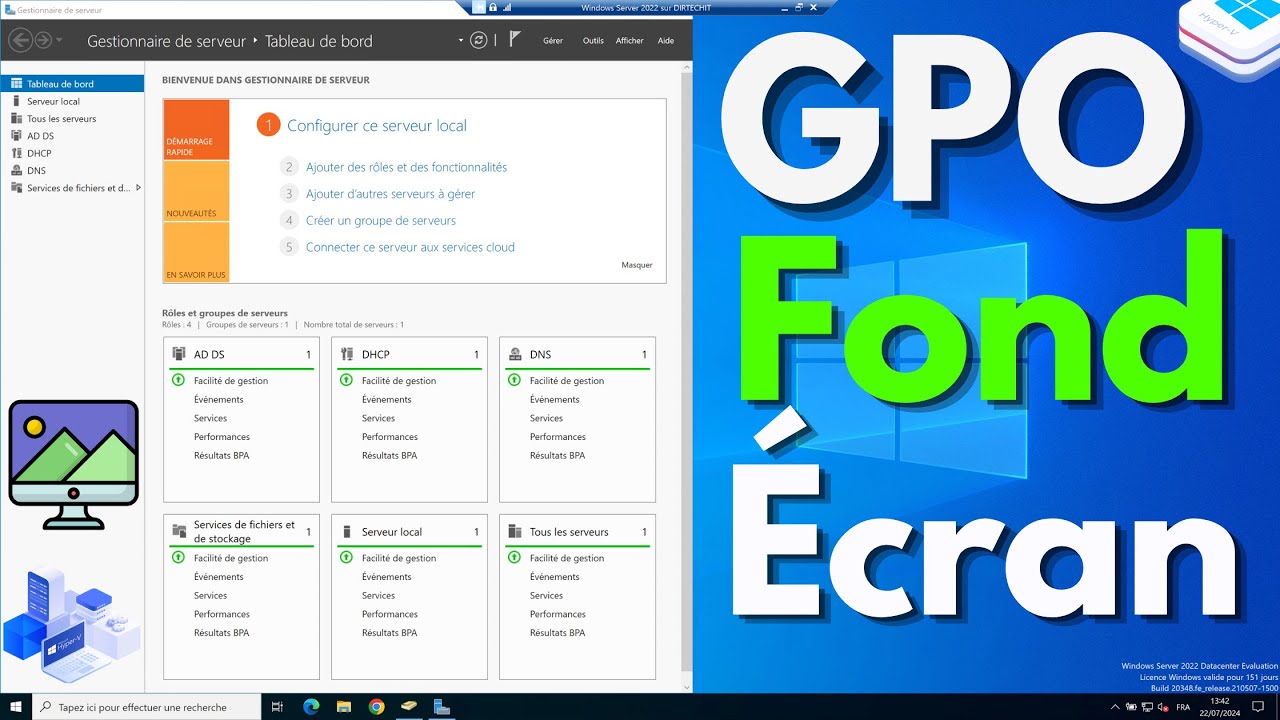This screenshot has height=720, width=1280.
Task: Click the FRA language indicator
Action: pyautogui.click(x=1183, y=707)
